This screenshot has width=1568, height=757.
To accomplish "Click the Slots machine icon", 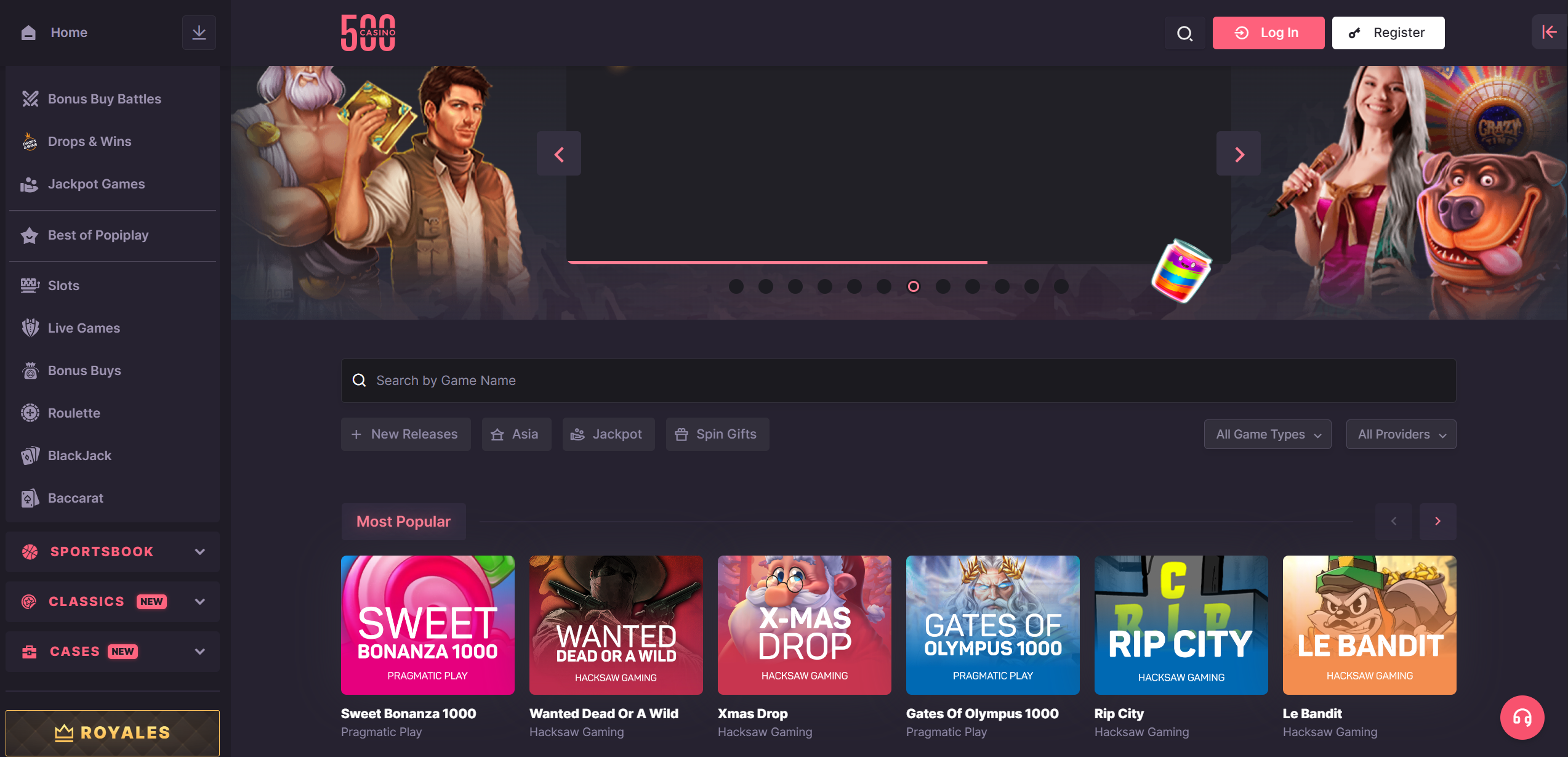I will (x=30, y=286).
